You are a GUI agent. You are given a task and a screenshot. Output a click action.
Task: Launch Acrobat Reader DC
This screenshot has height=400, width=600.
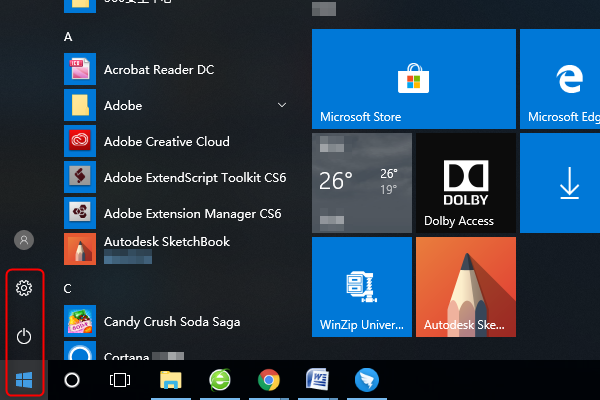[158, 69]
